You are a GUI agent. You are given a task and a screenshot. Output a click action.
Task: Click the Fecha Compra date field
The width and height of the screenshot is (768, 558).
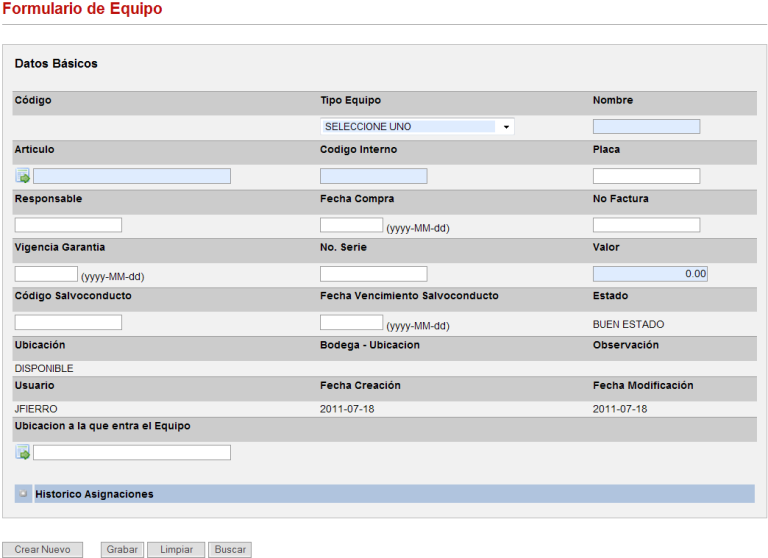[x=351, y=225]
